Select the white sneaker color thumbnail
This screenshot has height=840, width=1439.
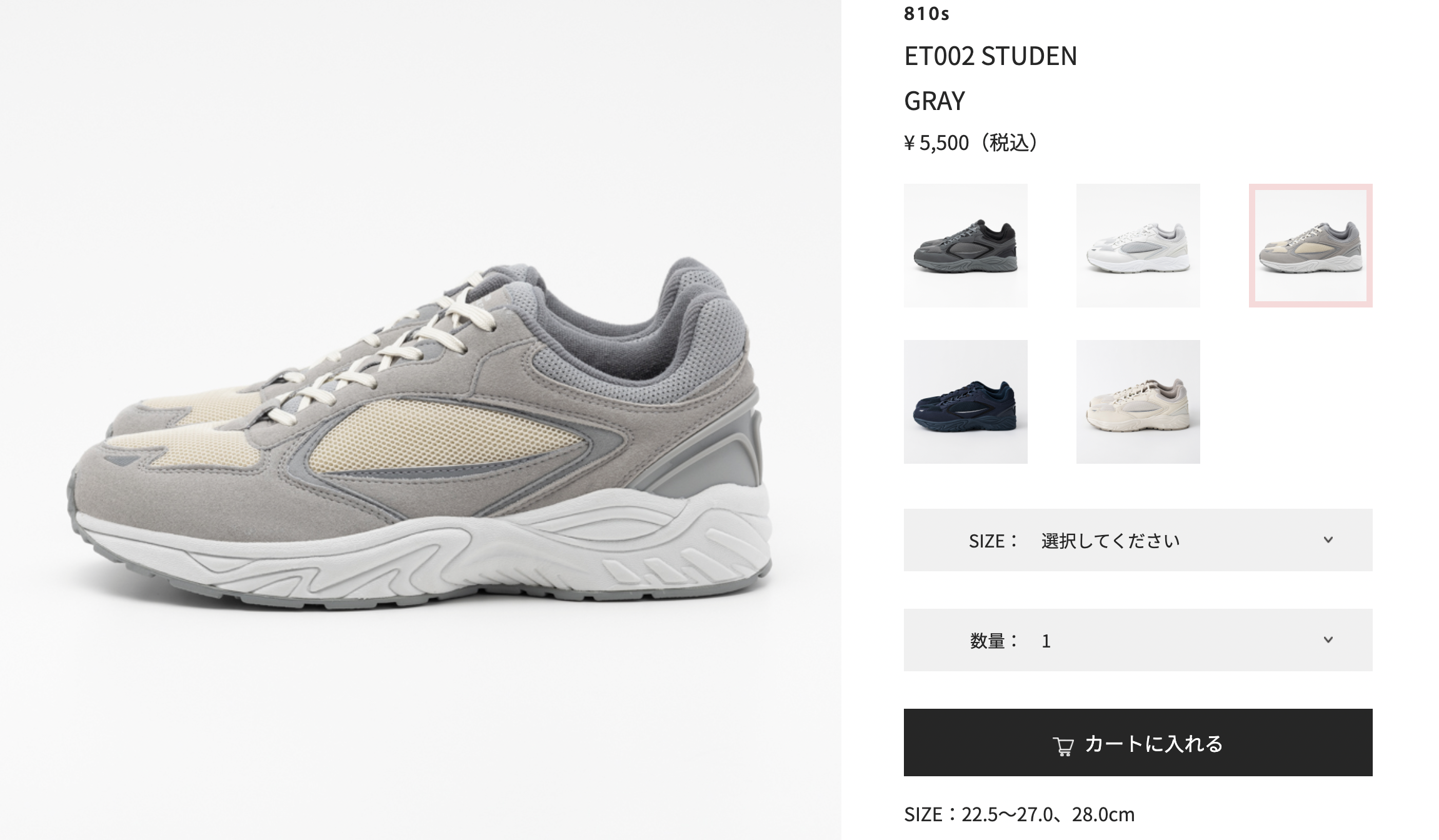pyautogui.click(x=1138, y=246)
